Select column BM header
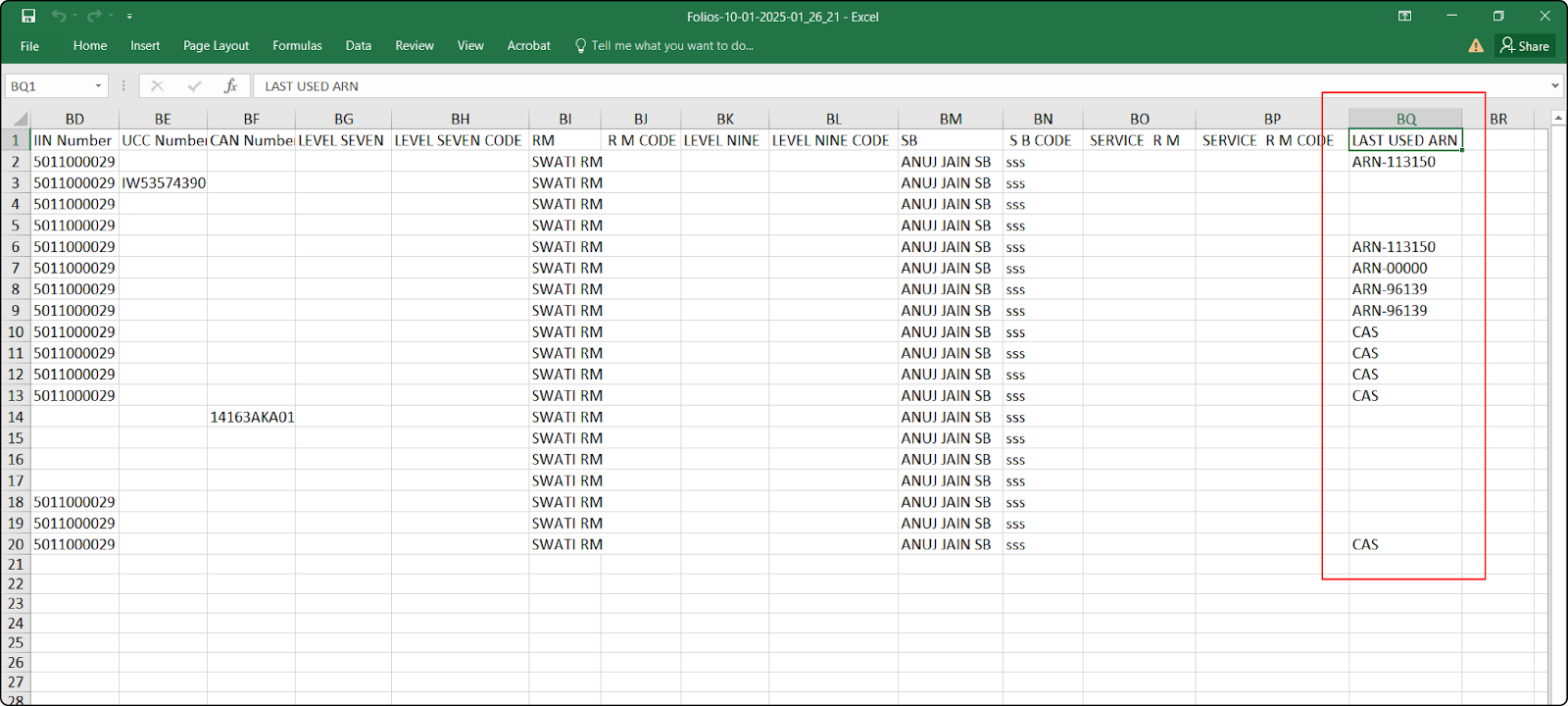This screenshot has width=1568, height=706. pyautogui.click(x=951, y=119)
